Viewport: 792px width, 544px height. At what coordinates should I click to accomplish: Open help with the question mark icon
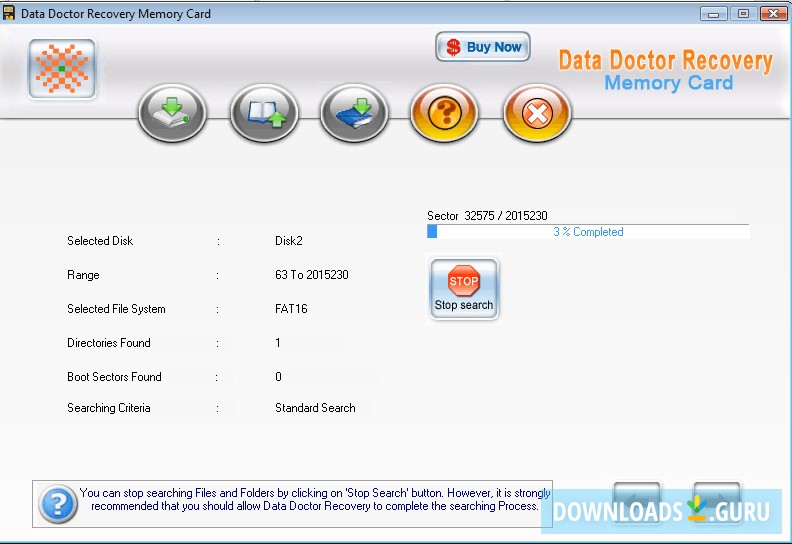pos(444,113)
